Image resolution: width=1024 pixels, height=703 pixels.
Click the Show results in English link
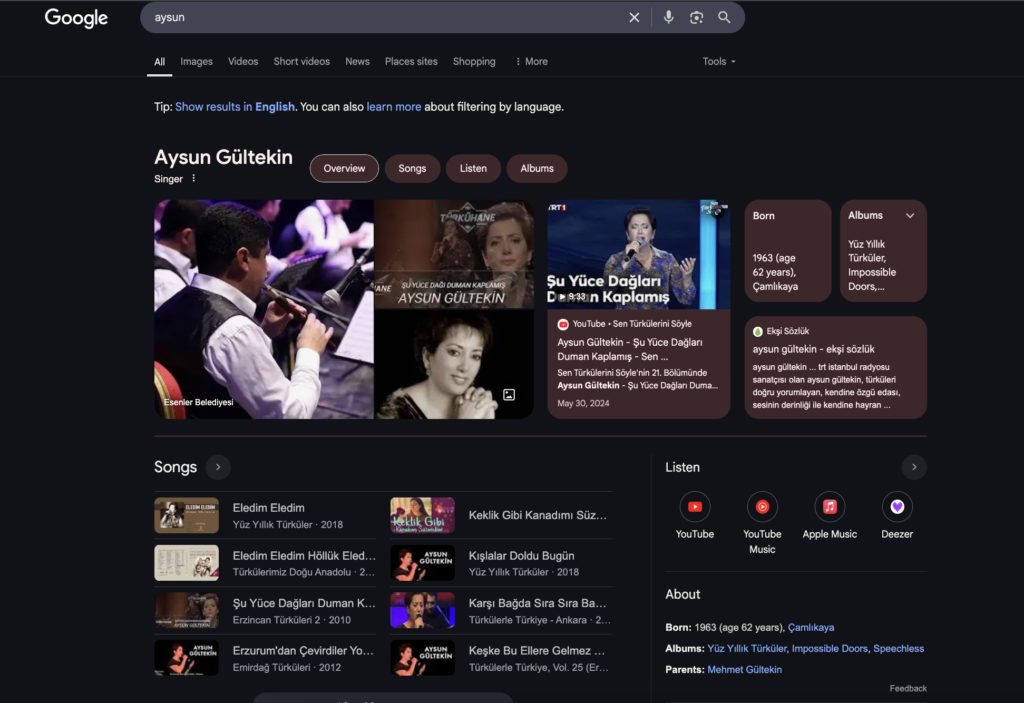235,106
